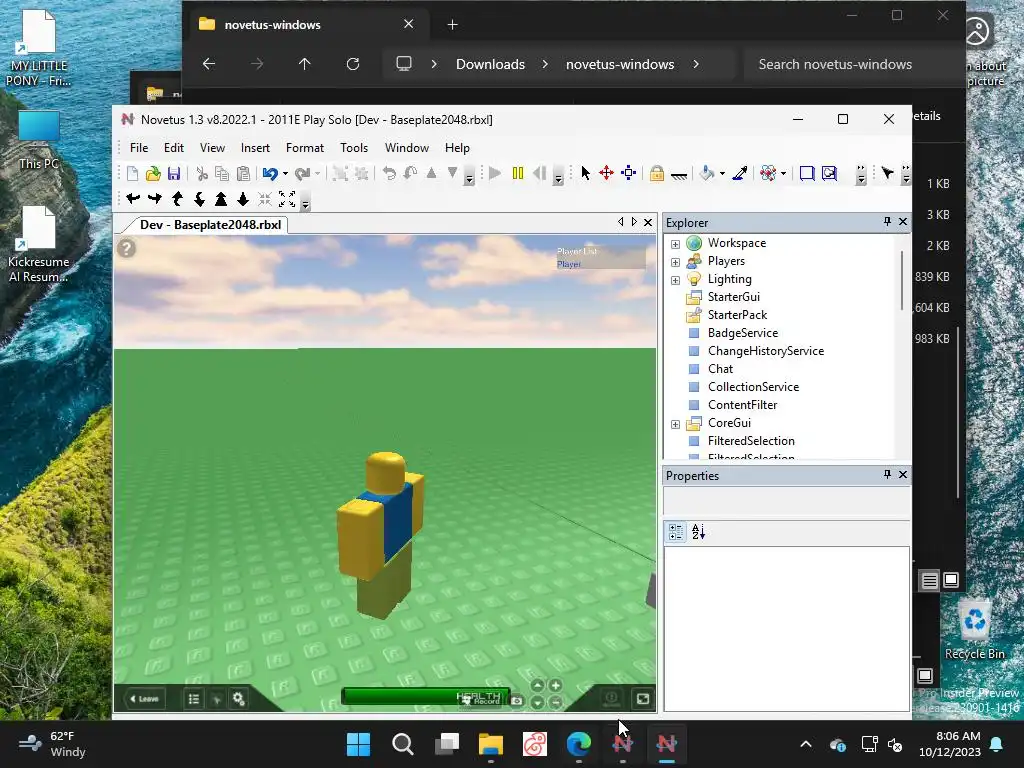The width and height of the screenshot is (1024, 768).
Task: Click the File Explorer window vertical scrollbar
Action: click(x=958, y=411)
